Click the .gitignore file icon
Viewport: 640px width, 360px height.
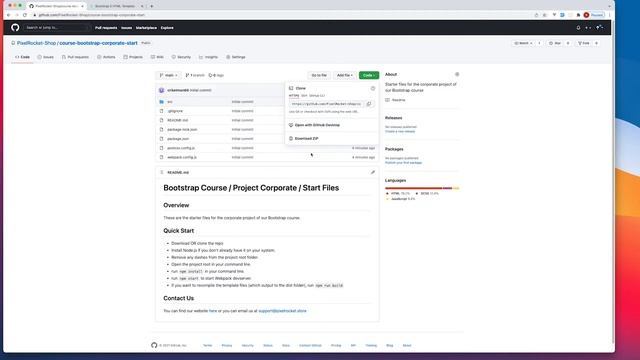pyautogui.click(x=162, y=111)
